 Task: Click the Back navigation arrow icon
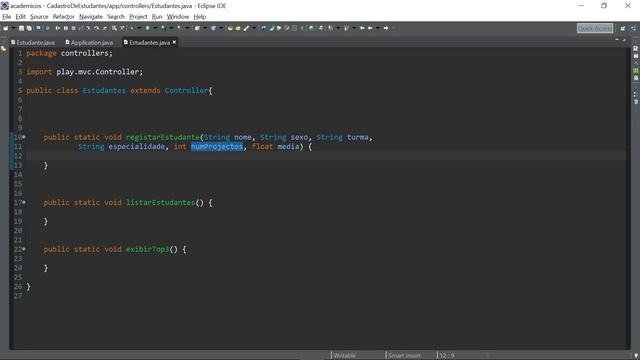click(370, 28)
